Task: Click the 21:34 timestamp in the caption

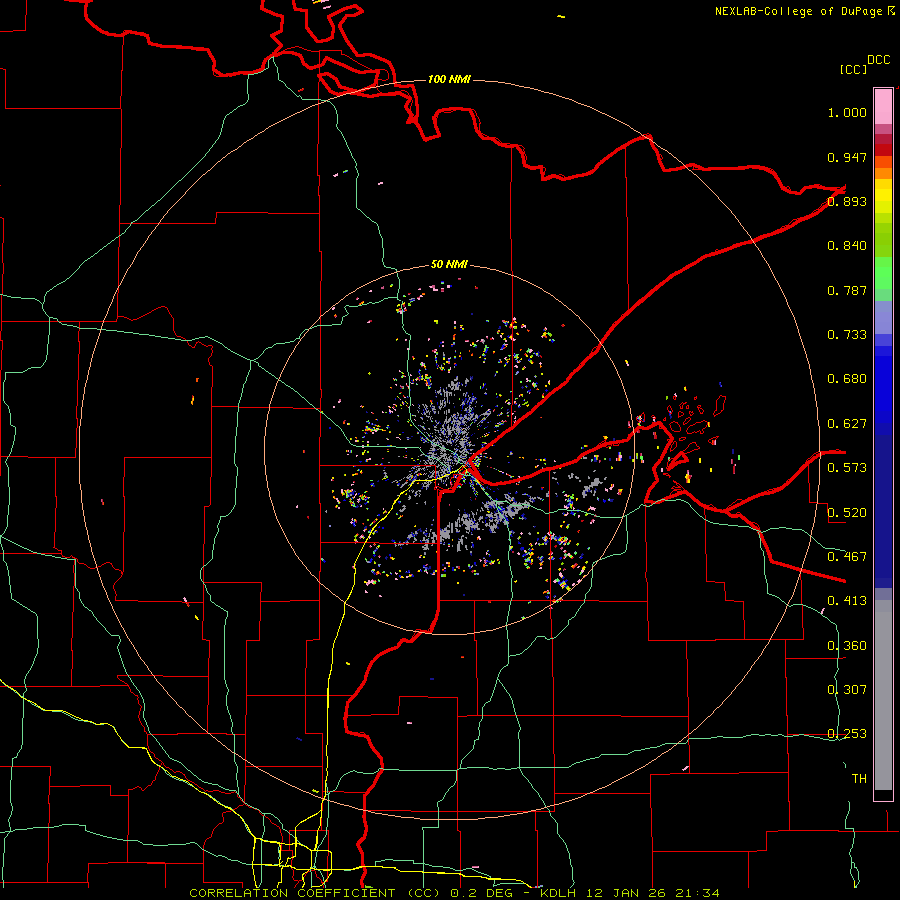Action: (x=697, y=893)
